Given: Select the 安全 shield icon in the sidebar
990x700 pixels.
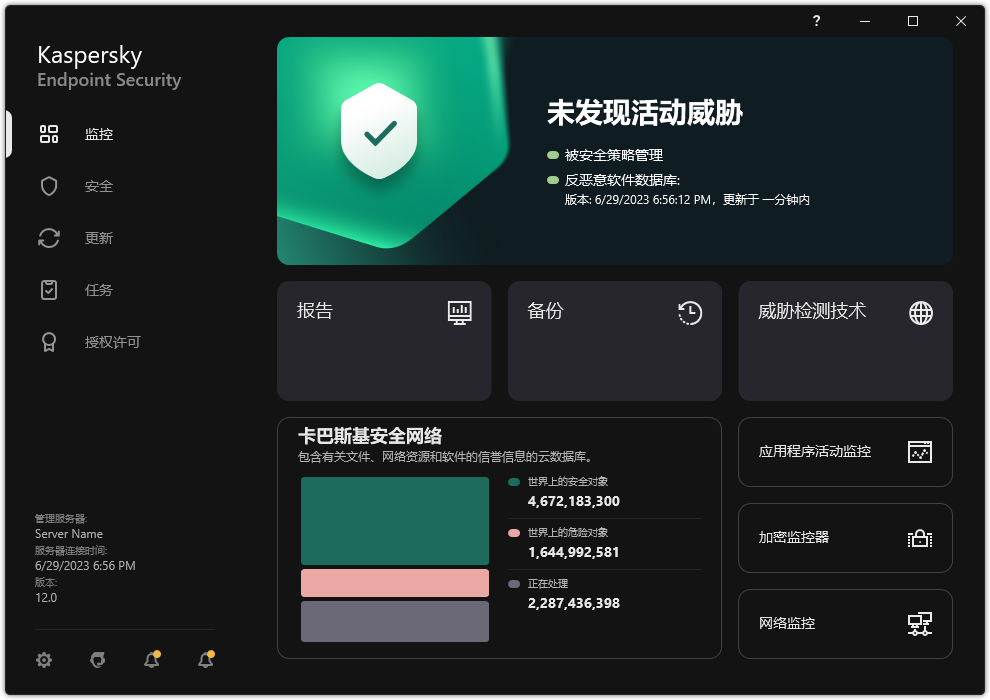Looking at the screenshot, I should (x=49, y=186).
